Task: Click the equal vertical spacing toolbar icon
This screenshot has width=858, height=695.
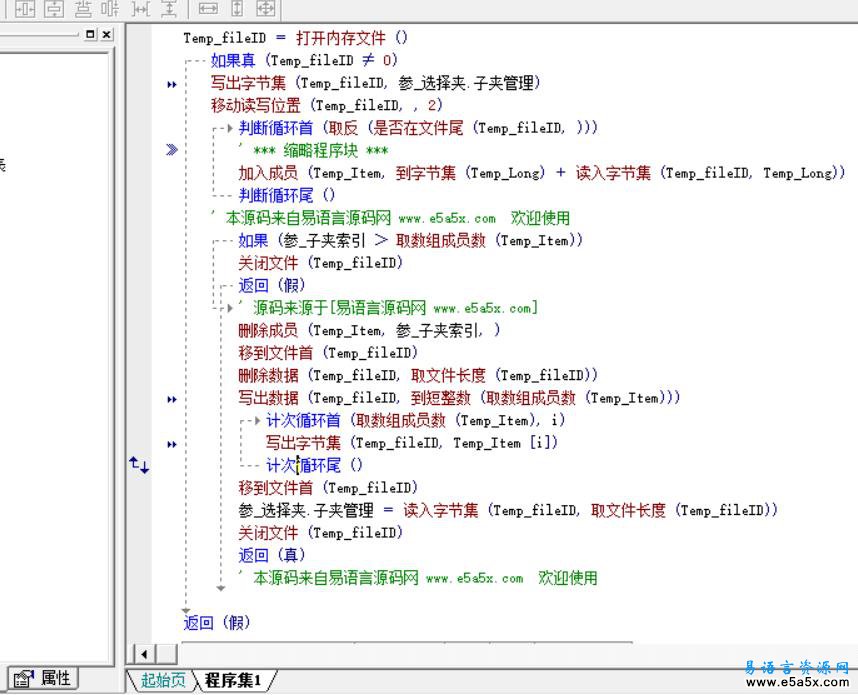Action: [x=169, y=9]
